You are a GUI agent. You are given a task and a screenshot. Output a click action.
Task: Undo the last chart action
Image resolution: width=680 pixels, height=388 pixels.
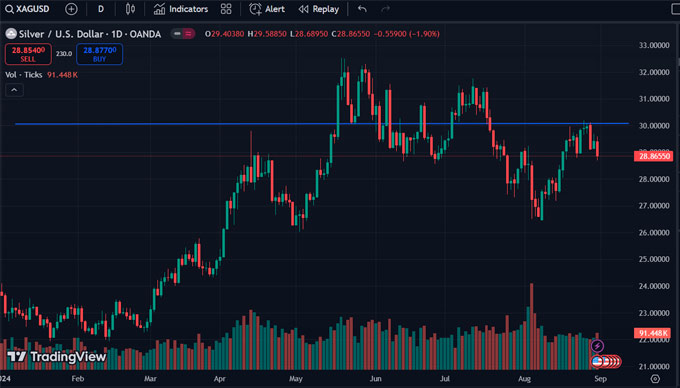[362, 9]
